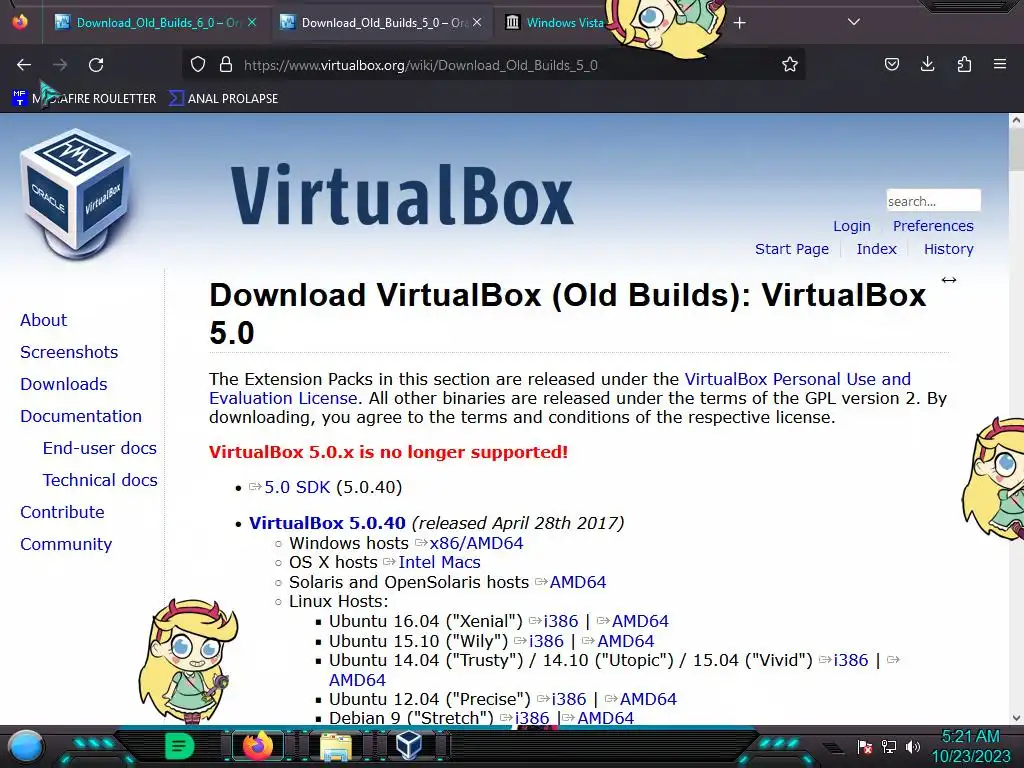Open the Login link
The image size is (1024, 768).
[x=852, y=226]
